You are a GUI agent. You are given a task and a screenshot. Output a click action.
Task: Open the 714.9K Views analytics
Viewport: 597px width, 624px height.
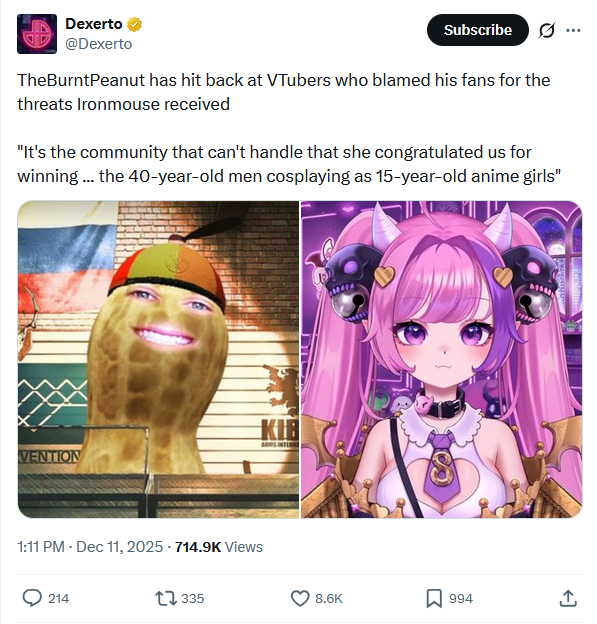click(x=219, y=547)
